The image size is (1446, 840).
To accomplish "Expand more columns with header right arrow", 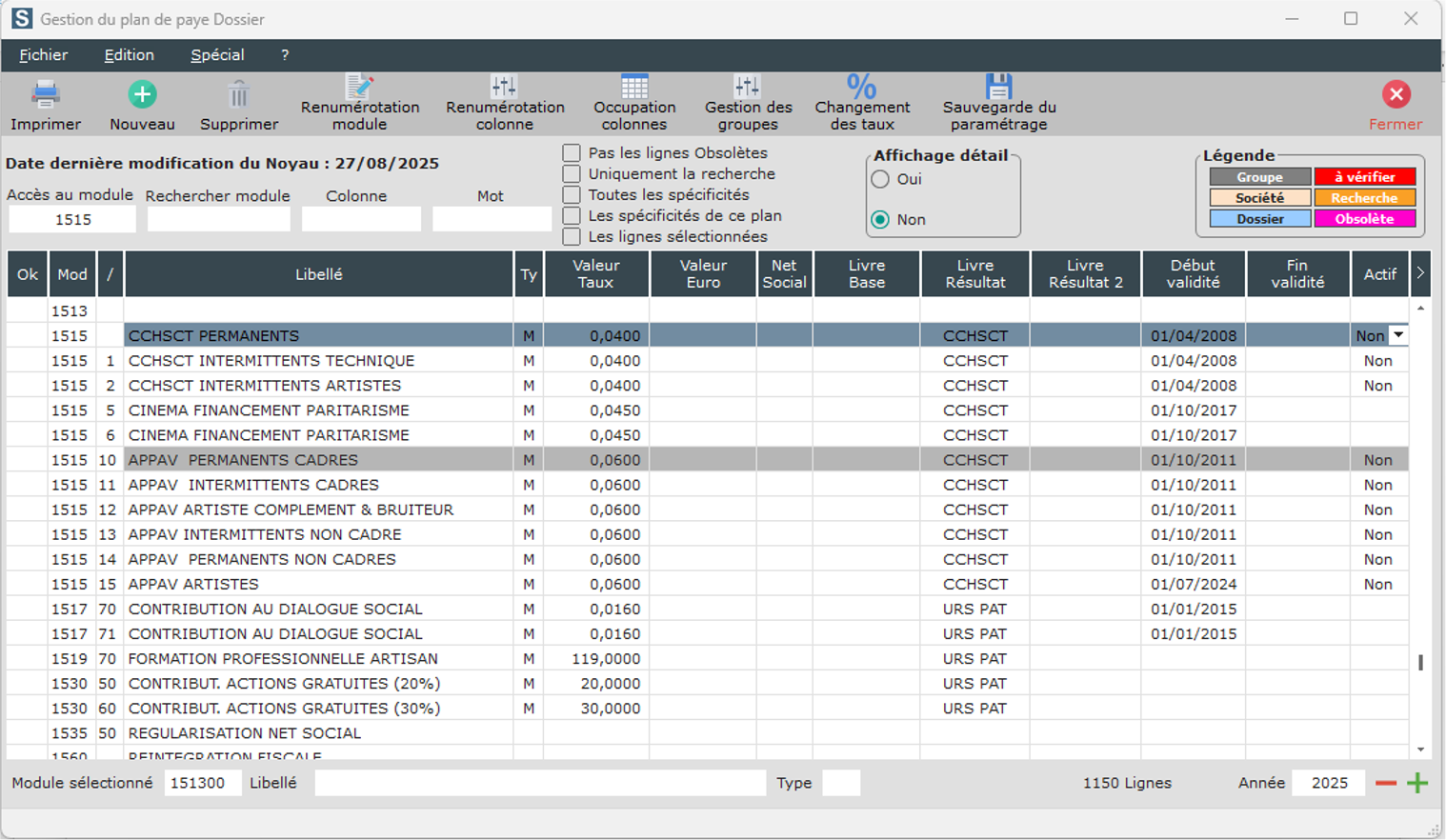I will point(1420,274).
